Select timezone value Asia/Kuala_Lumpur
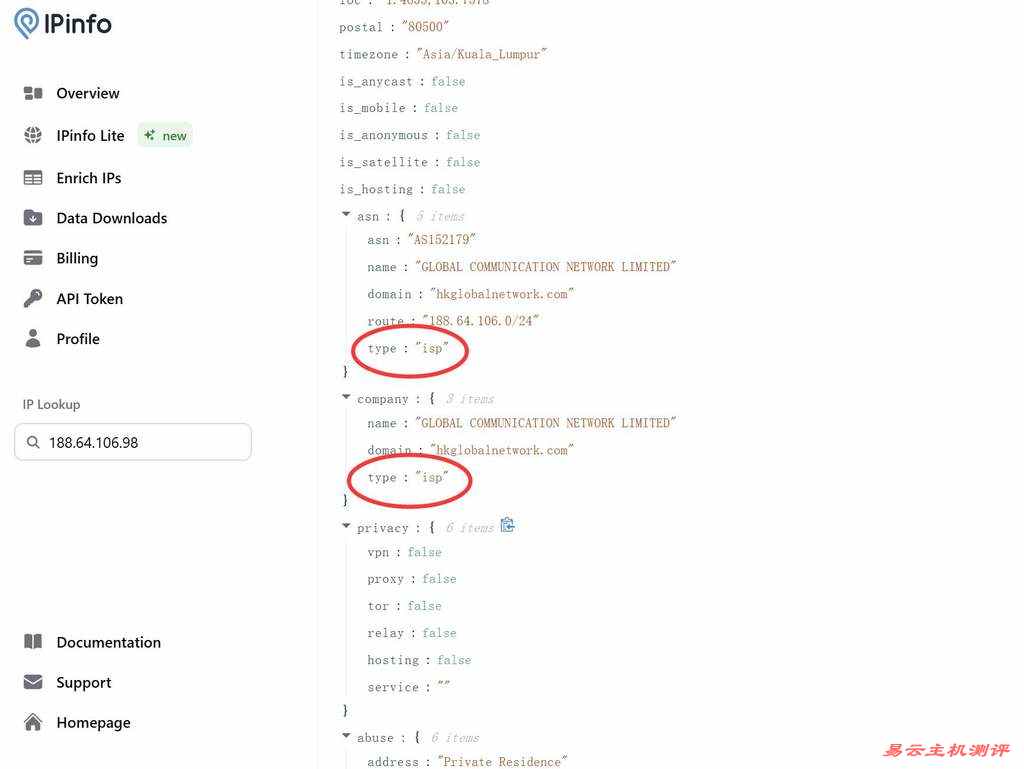1024x769 pixels. pyautogui.click(x=481, y=54)
